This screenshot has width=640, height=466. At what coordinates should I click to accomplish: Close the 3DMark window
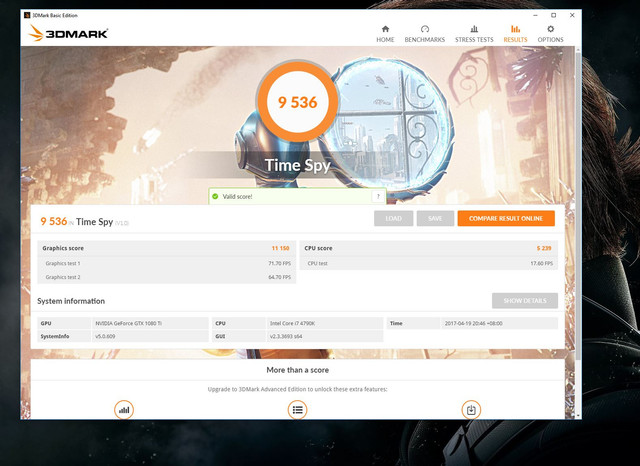[x=572, y=15]
